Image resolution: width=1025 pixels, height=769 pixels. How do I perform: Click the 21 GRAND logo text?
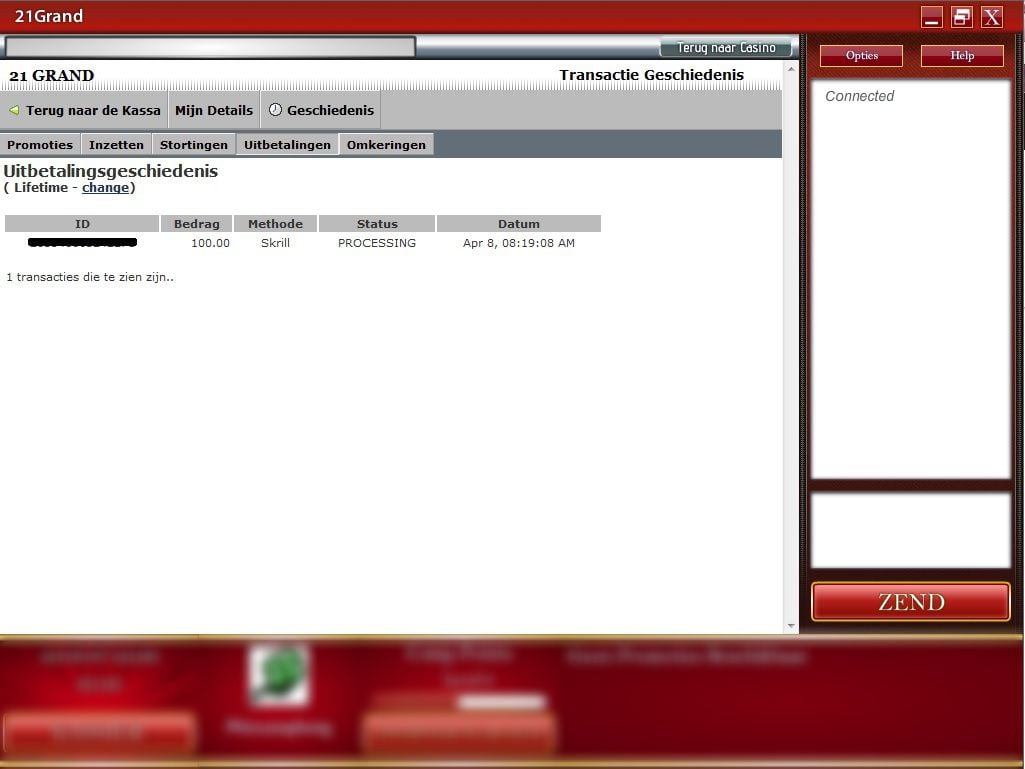(x=52, y=76)
